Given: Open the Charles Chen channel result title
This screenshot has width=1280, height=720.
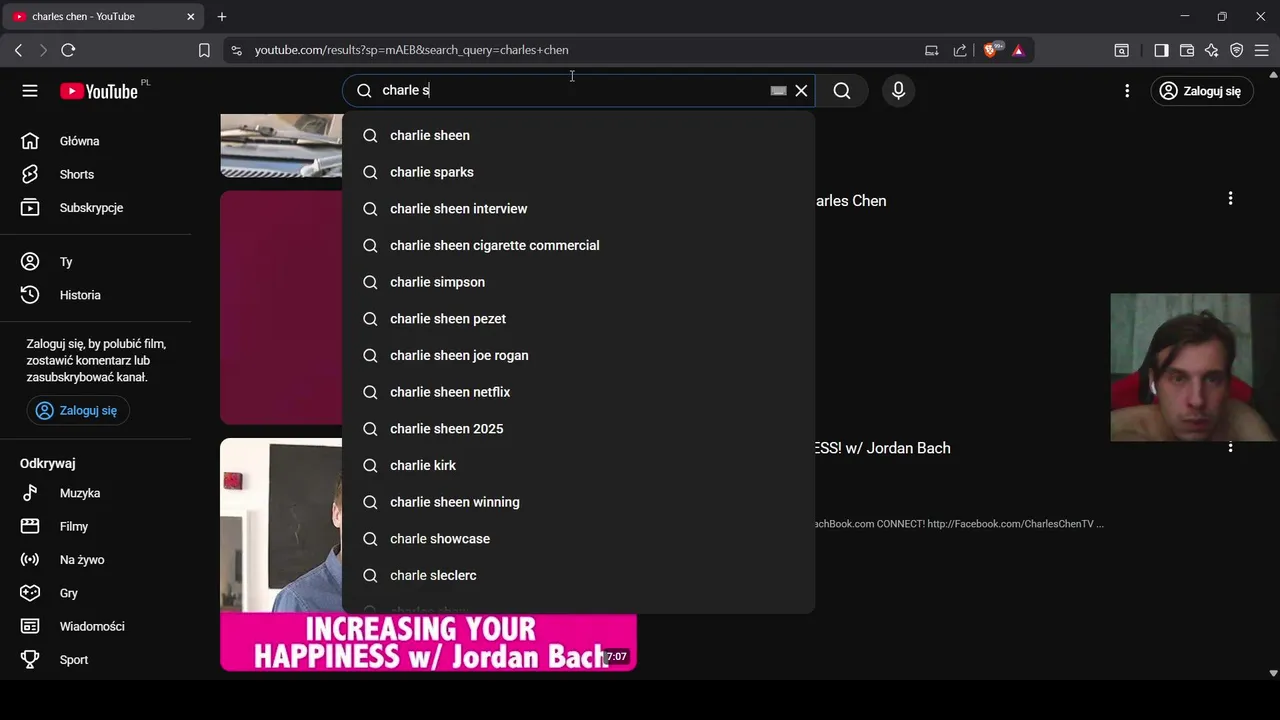Looking at the screenshot, I should click(851, 200).
